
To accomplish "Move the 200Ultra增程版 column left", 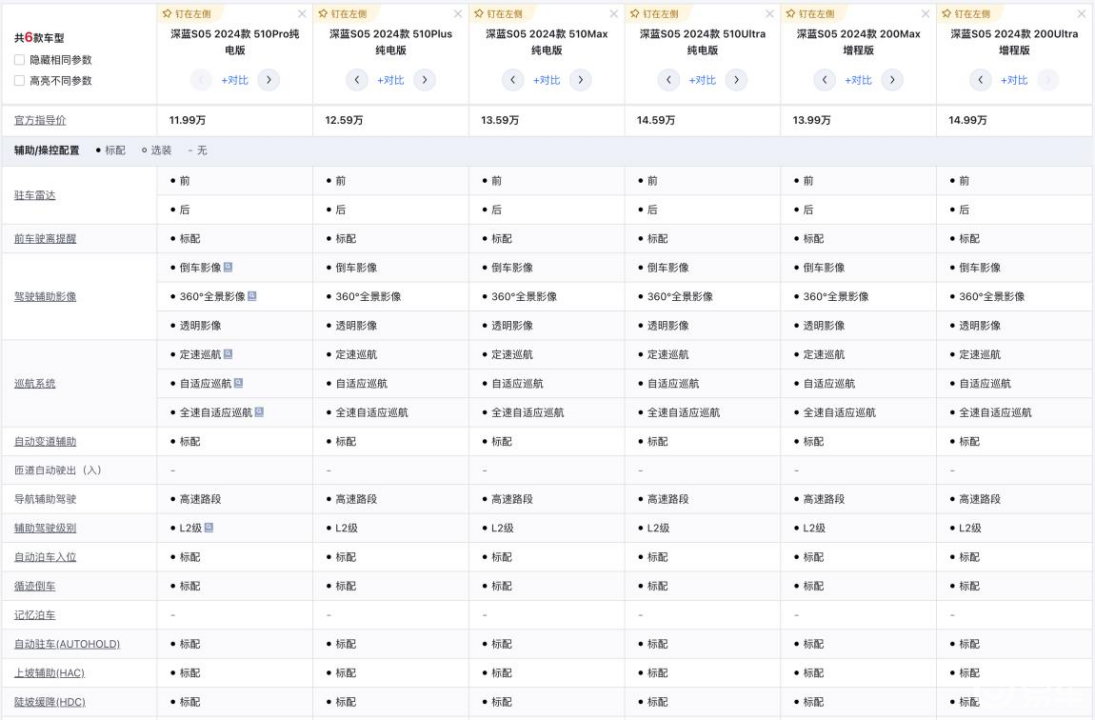I will [x=980, y=80].
